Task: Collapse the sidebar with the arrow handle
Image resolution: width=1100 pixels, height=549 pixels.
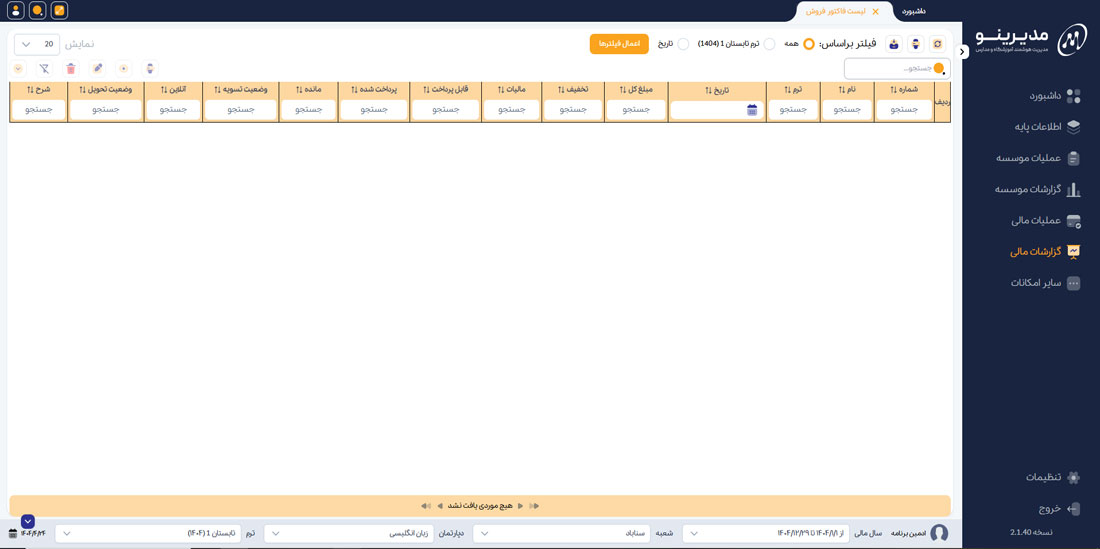Action: [x=963, y=52]
